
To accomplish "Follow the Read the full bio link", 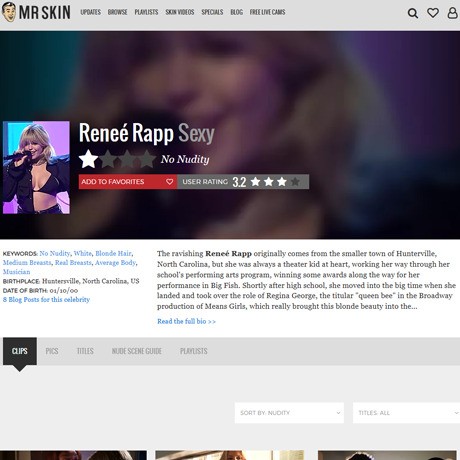I will coord(186,321).
